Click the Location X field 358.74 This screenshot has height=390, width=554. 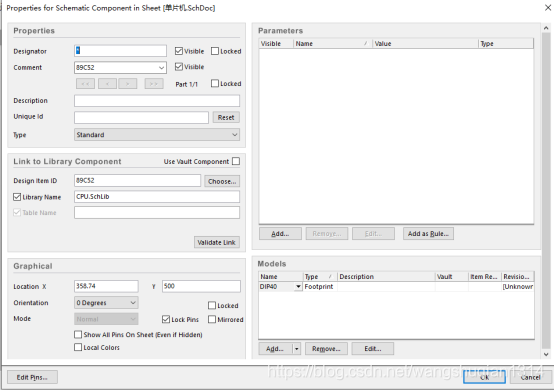tap(106, 286)
